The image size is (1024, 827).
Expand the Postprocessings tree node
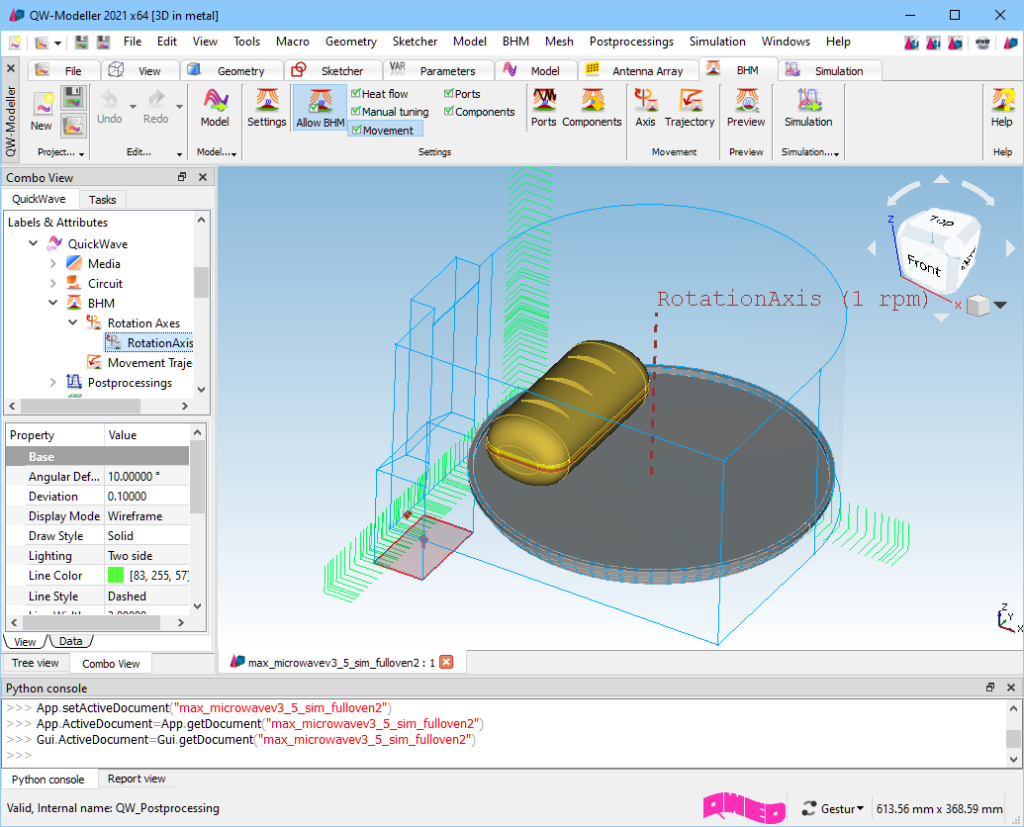53,382
